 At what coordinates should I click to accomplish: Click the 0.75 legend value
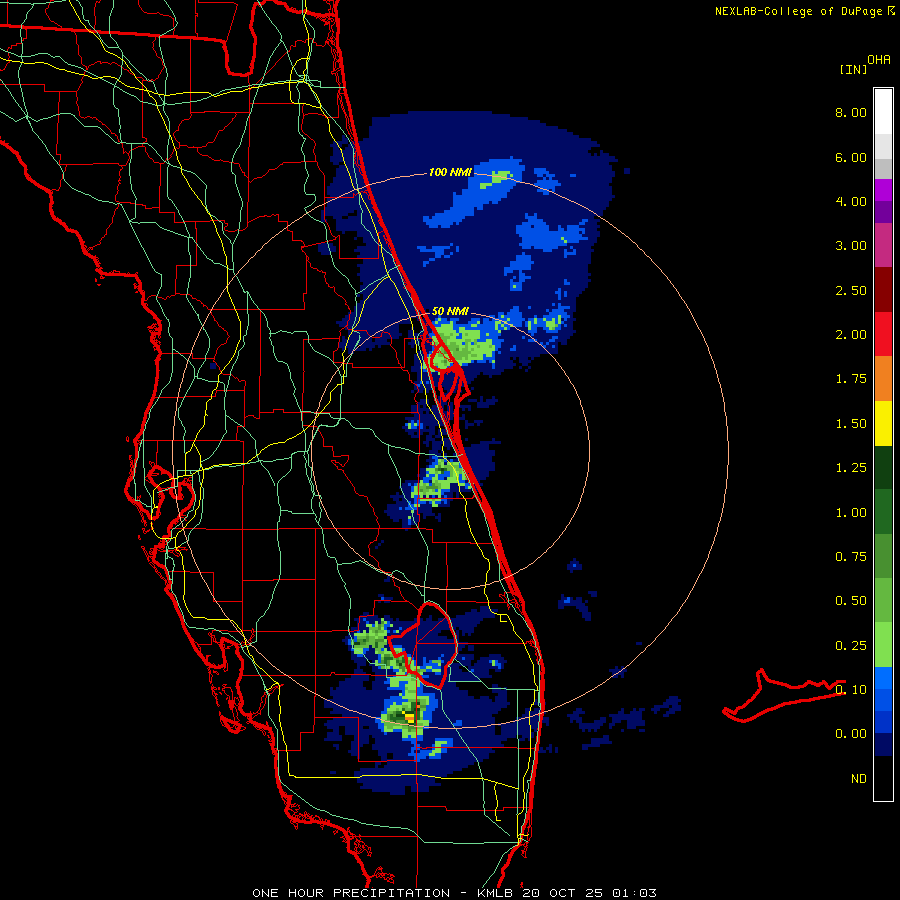(x=851, y=557)
